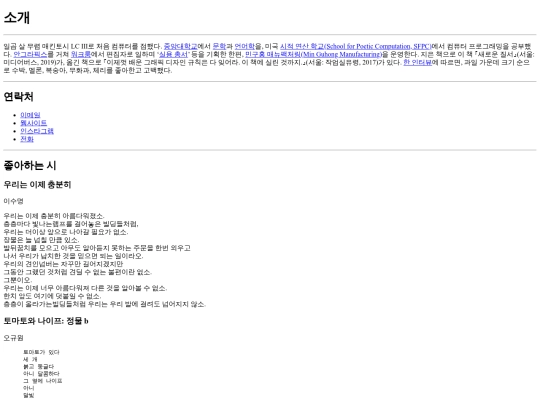
Task: Click the 좋아하는 시 section heading
Action: click(30, 165)
